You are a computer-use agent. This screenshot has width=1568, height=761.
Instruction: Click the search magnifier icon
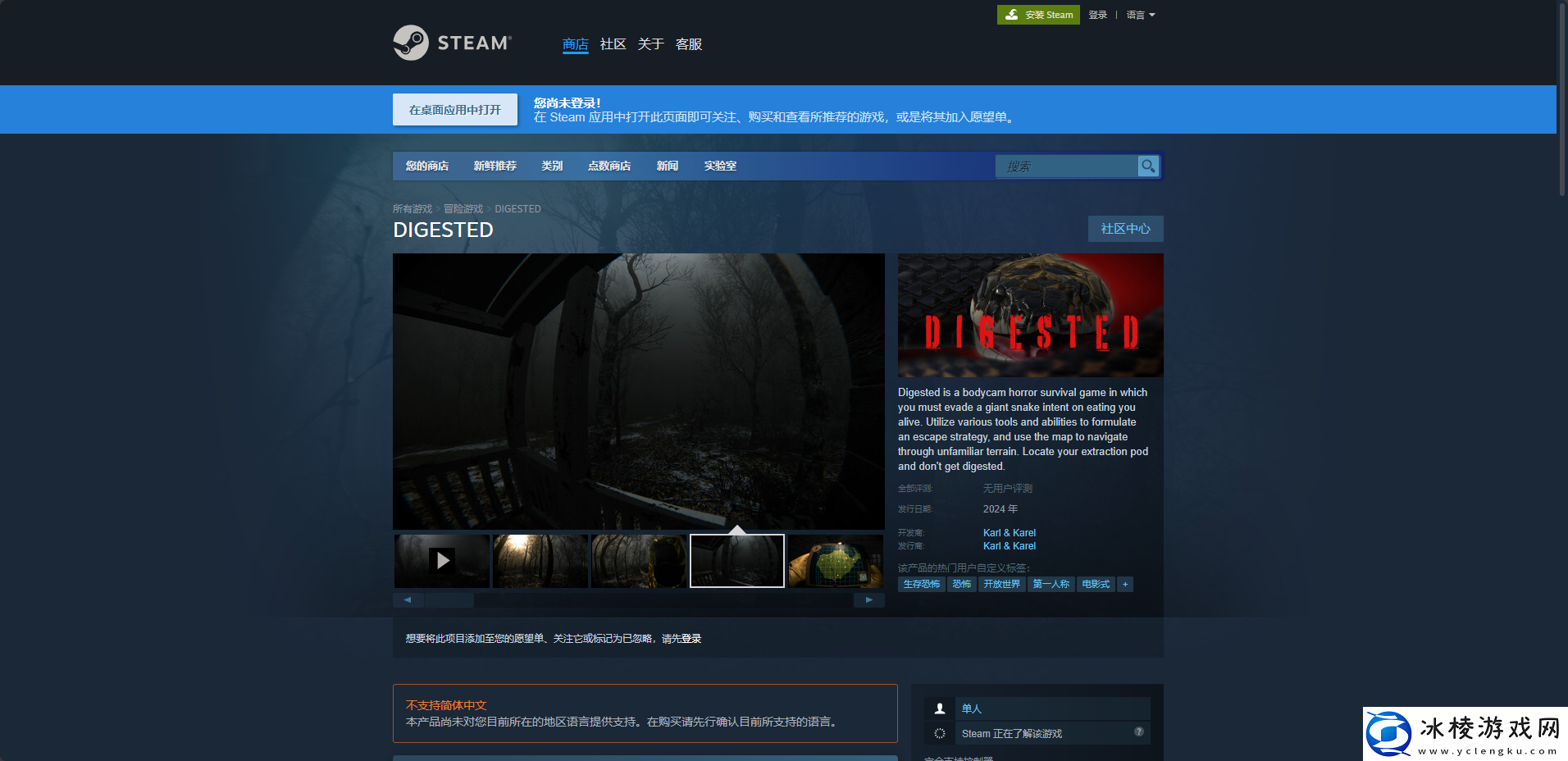coord(1148,166)
